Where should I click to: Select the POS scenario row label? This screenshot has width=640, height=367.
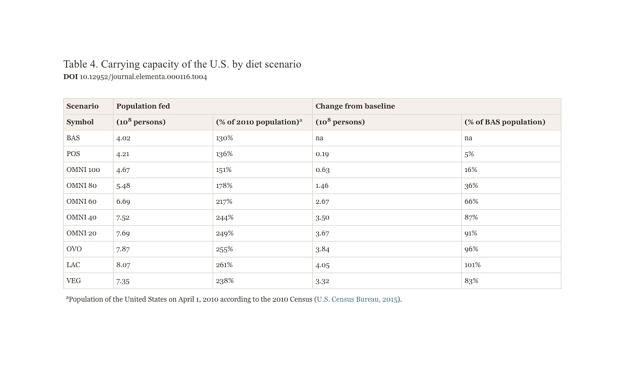click(73, 154)
